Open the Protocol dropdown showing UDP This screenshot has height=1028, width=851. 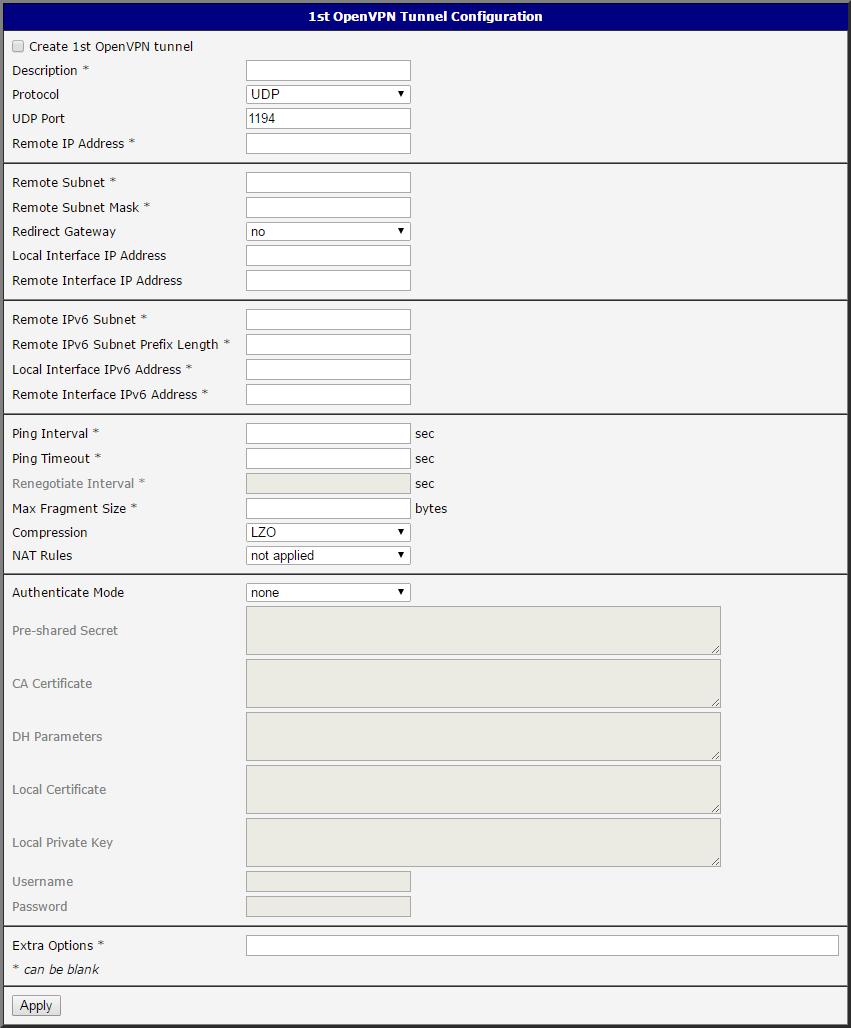tap(328, 94)
